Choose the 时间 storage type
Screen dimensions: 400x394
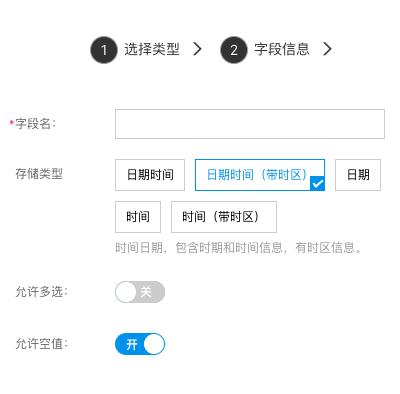(138, 217)
